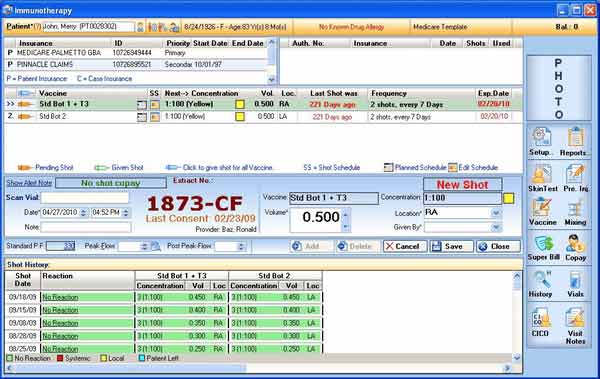Open the Show Alert Note link
Viewport: 600px width, 379px height.
coord(29,183)
